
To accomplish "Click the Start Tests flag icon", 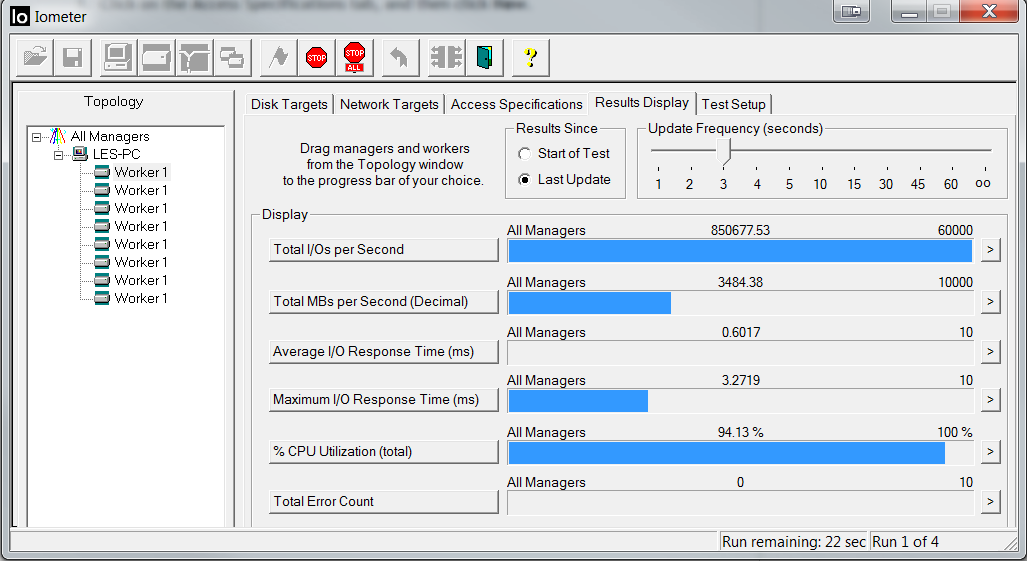I will pos(278,58).
